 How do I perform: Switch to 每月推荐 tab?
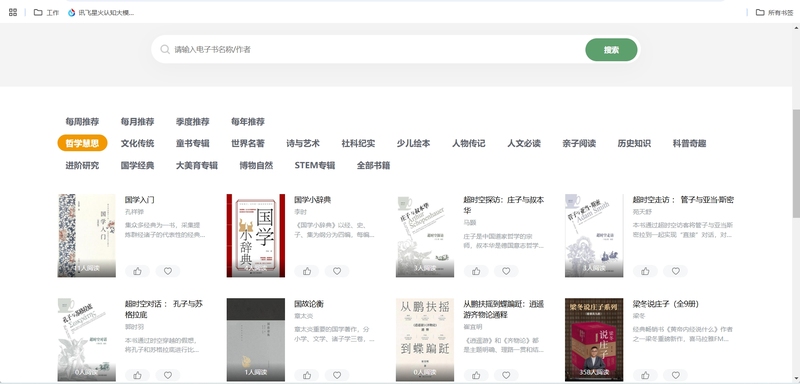[137, 122]
